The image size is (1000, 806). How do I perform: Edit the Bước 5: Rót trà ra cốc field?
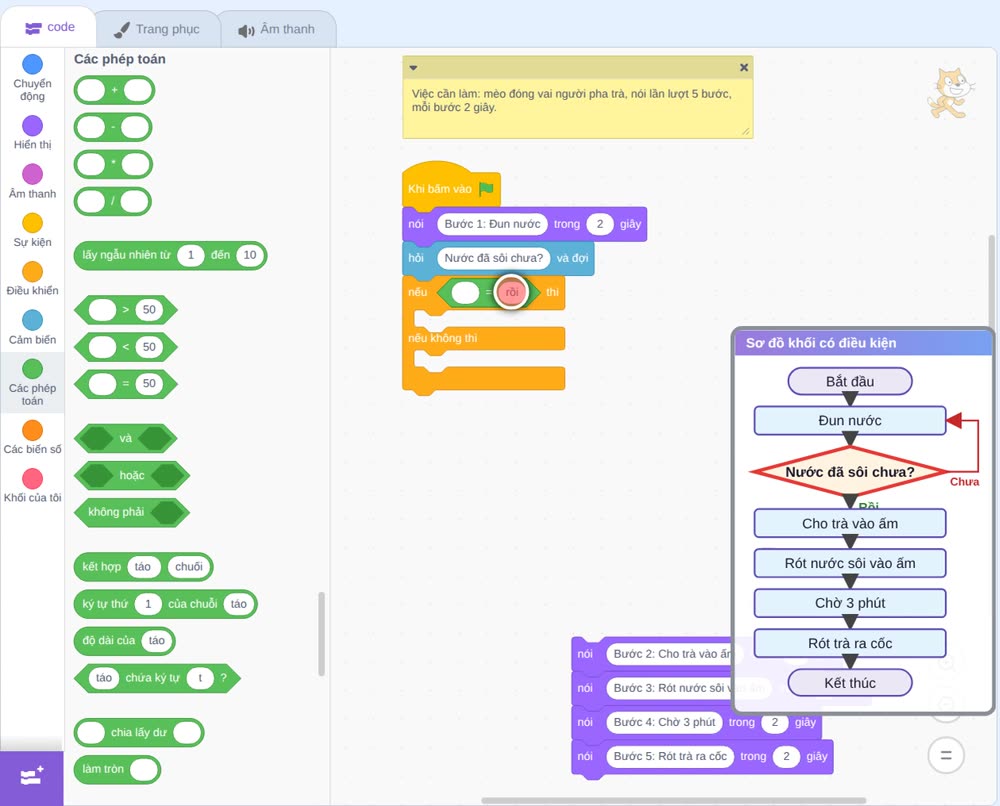pos(670,756)
